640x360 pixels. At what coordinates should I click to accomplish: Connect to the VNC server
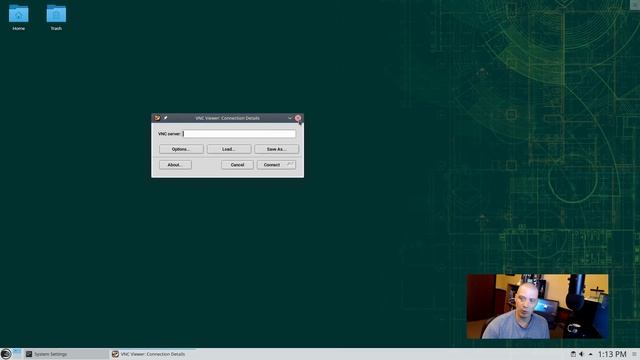[276, 165]
